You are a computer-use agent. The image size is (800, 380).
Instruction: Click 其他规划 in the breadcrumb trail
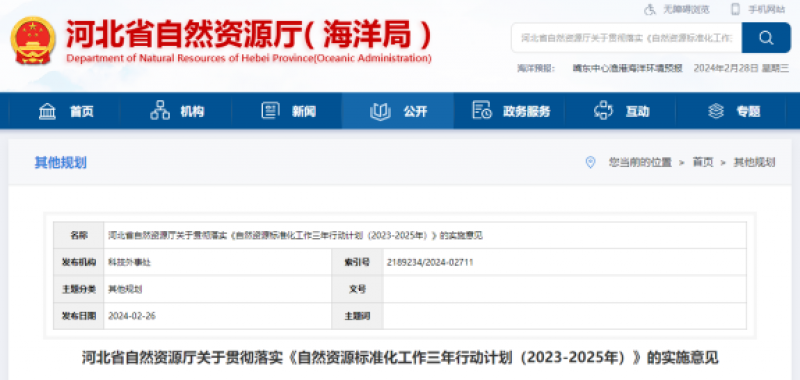754,163
